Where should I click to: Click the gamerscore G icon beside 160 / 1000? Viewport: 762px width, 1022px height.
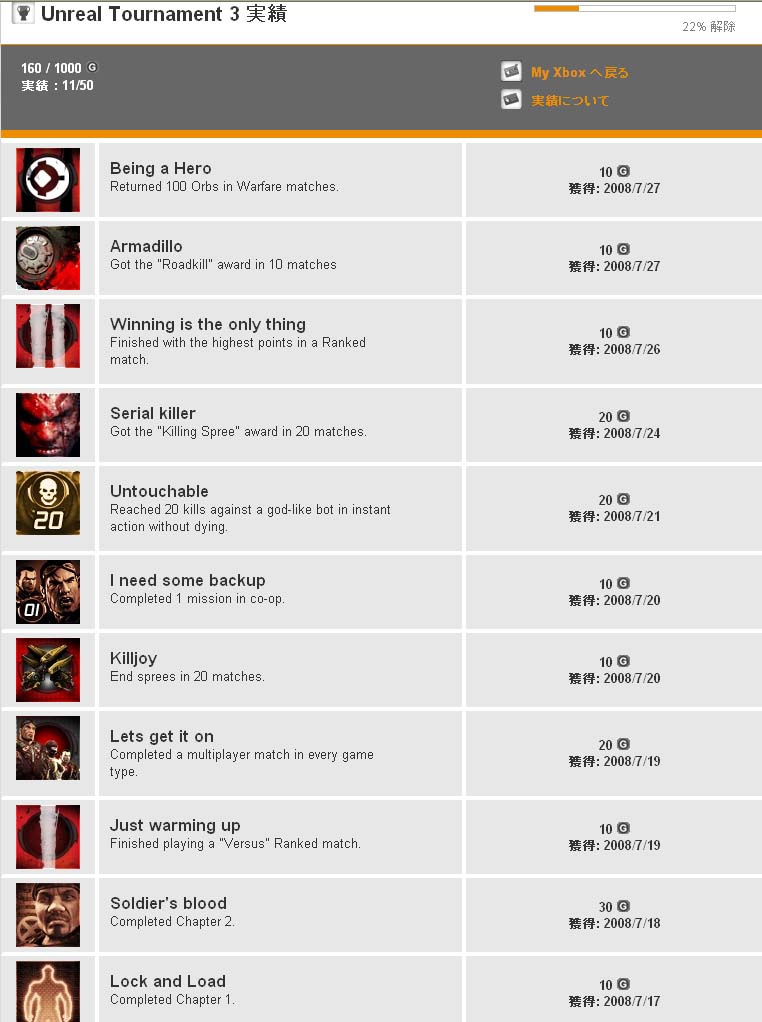tap(92, 67)
